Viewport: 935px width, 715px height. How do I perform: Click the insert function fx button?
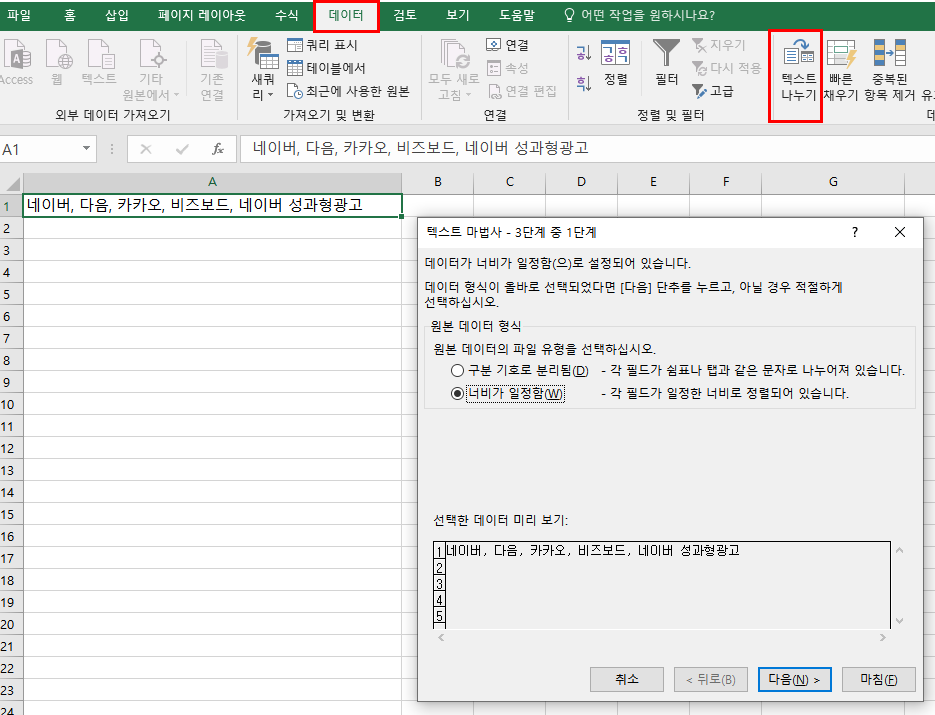pos(218,149)
